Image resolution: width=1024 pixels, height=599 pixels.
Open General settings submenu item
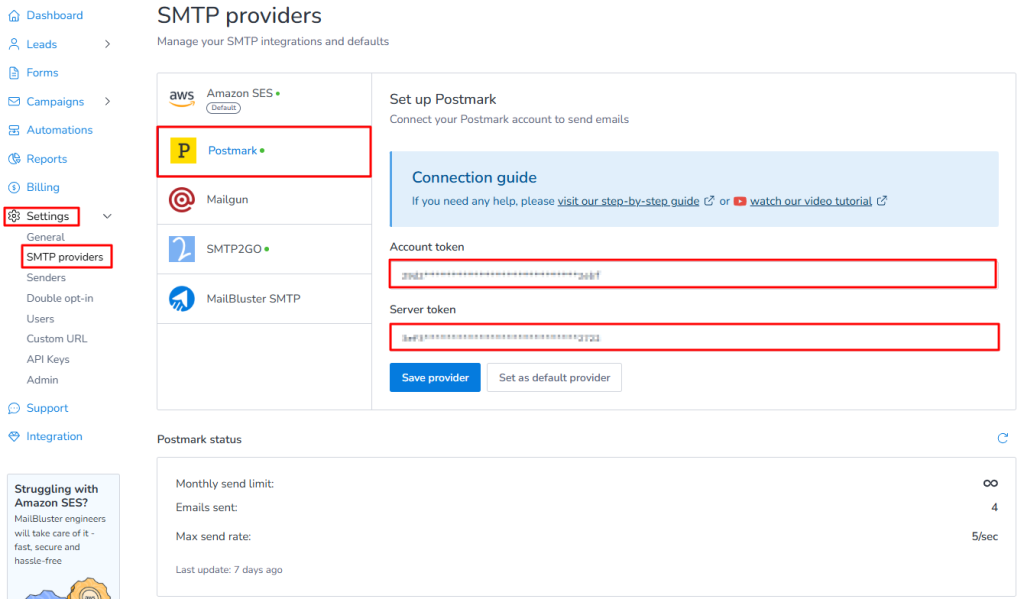[x=45, y=237]
